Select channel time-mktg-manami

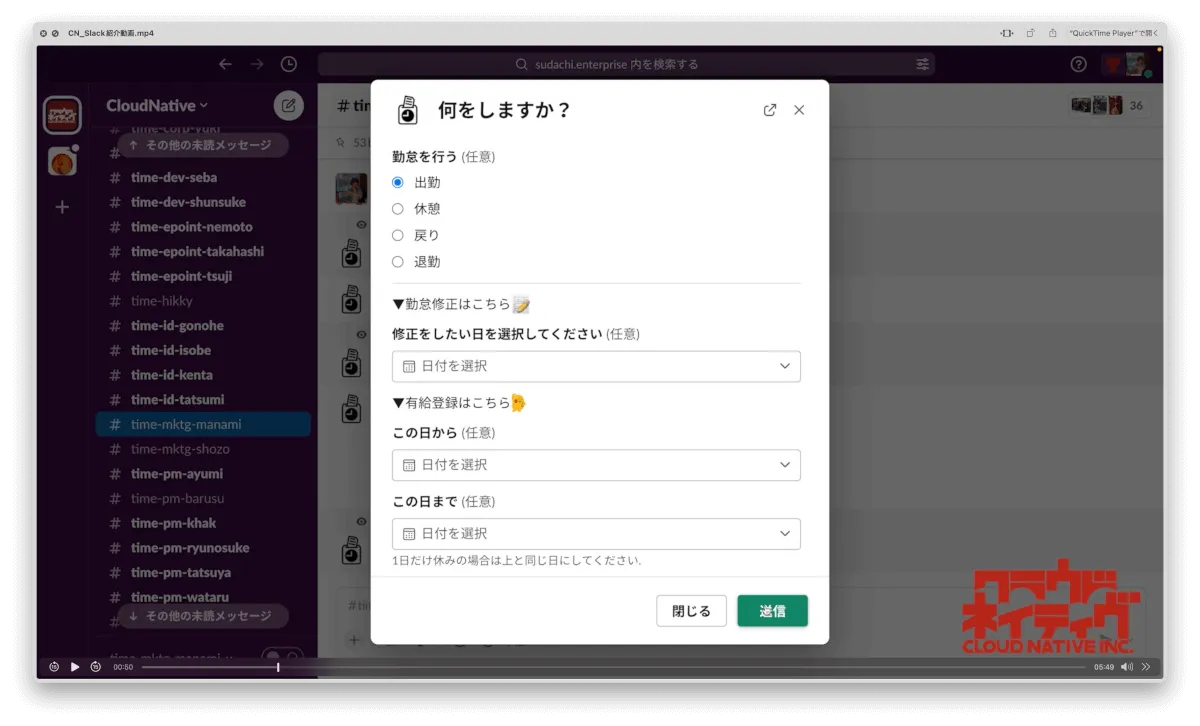[203, 424]
